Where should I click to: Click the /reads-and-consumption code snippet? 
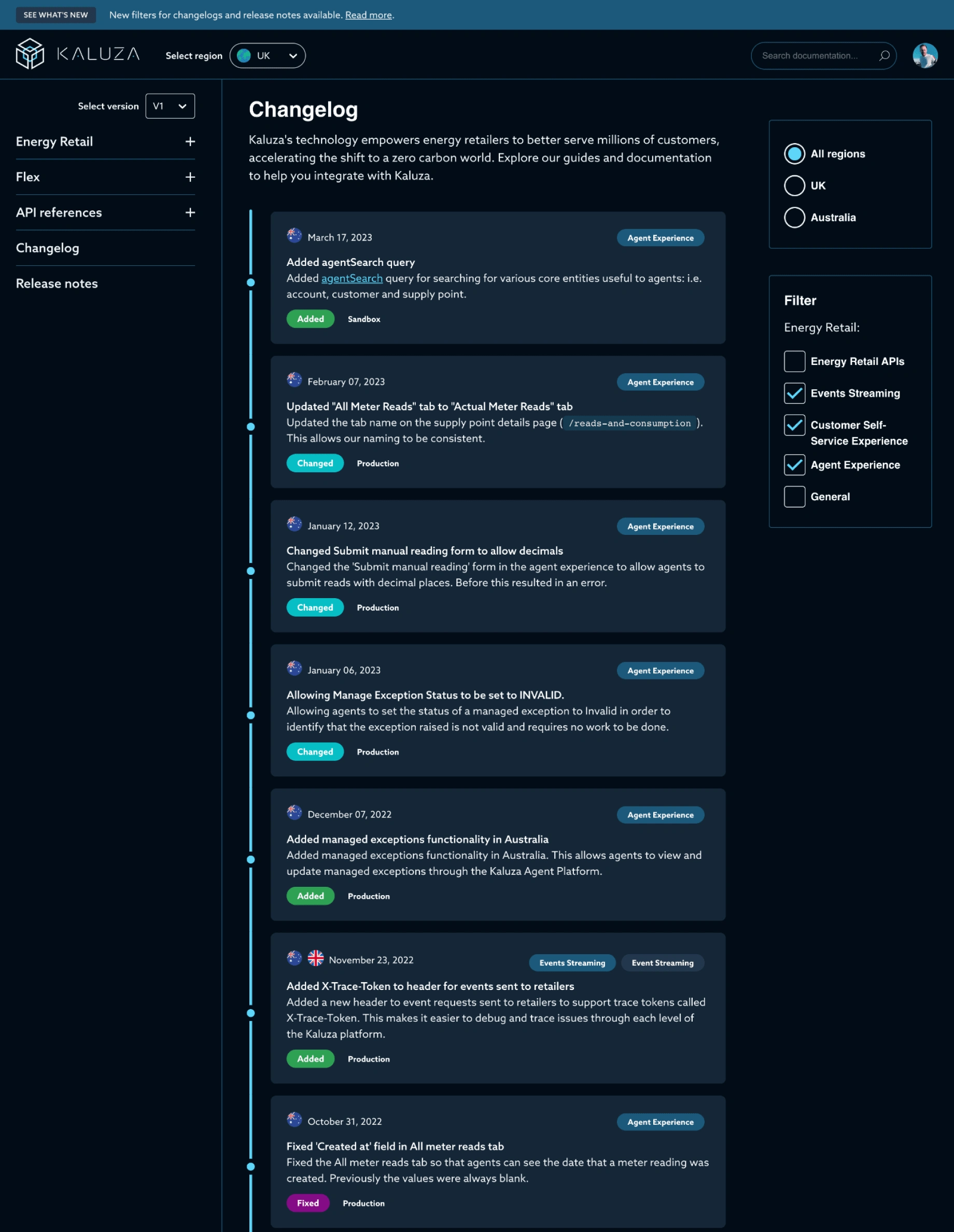pos(629,423)
